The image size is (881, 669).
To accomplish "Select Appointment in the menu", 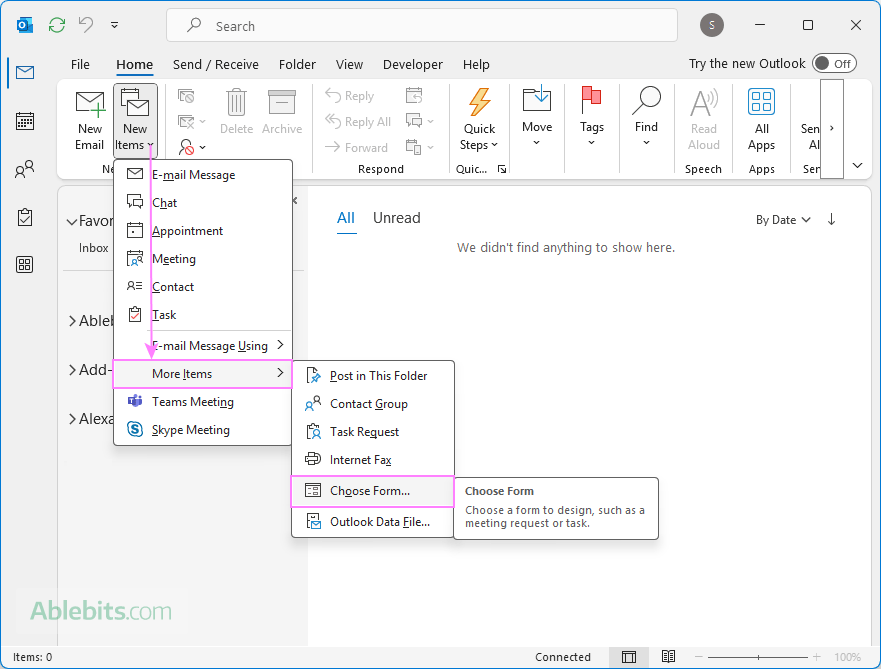I will click(x=203, y=231).
